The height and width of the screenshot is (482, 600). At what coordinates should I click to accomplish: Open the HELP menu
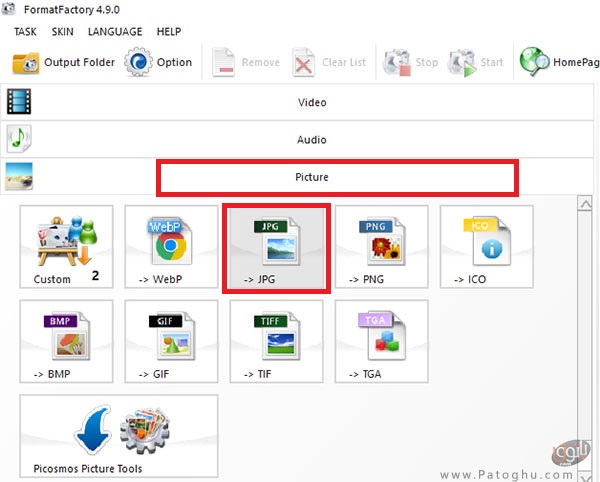click(169, 32)
